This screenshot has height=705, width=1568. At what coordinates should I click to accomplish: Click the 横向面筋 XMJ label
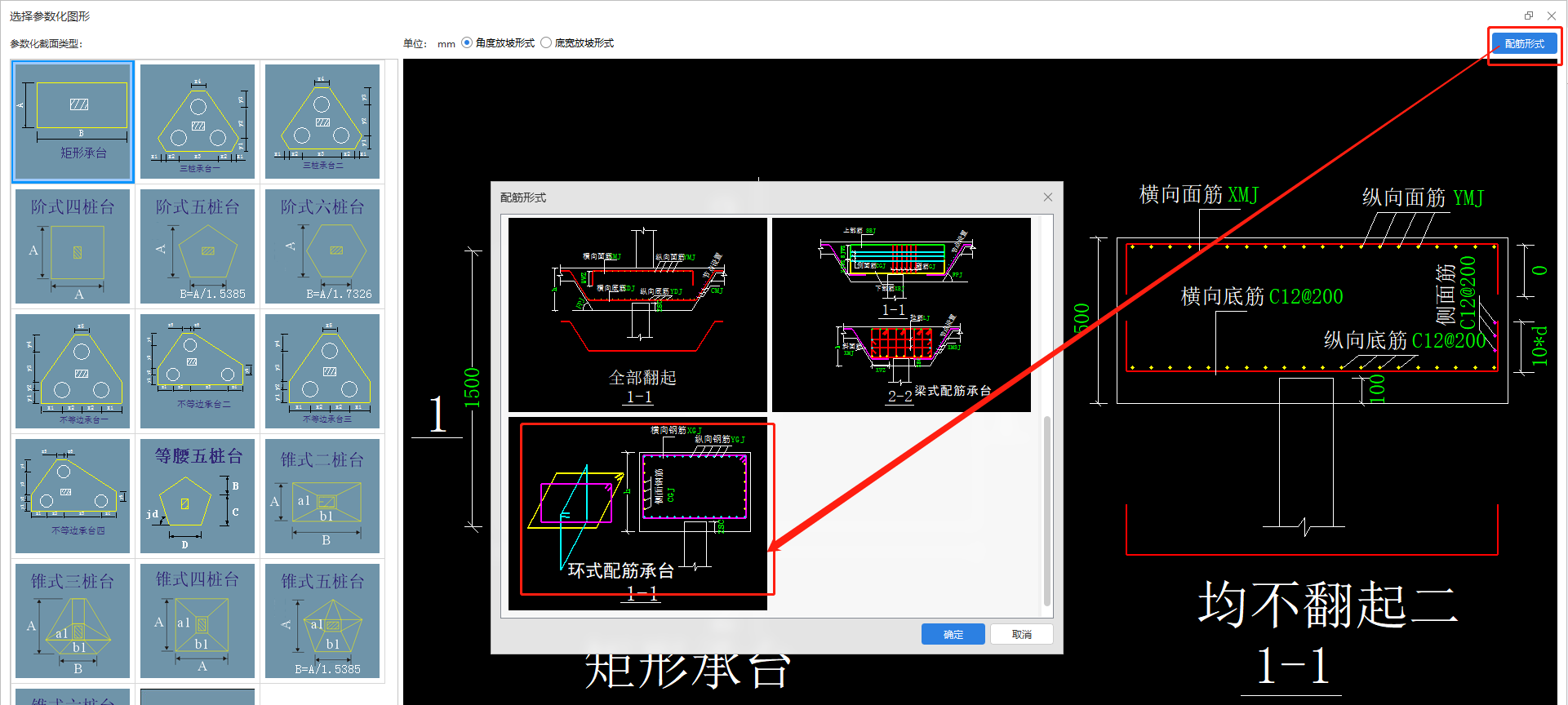1199,195
